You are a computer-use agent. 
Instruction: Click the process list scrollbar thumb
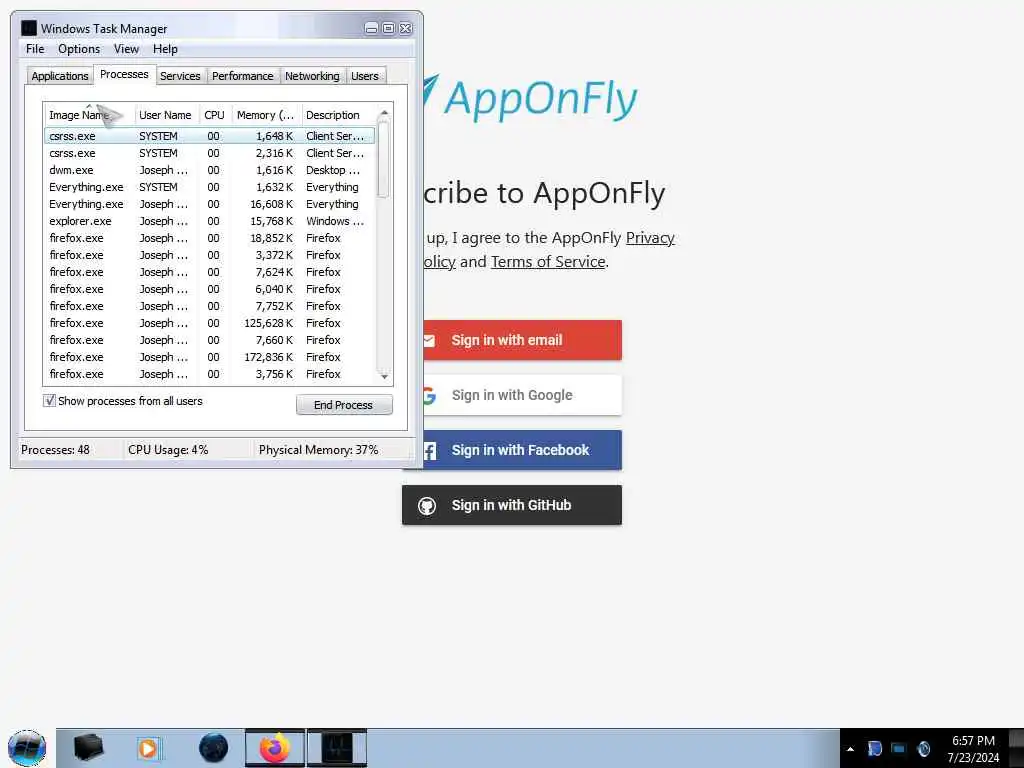tap(384, 159)
